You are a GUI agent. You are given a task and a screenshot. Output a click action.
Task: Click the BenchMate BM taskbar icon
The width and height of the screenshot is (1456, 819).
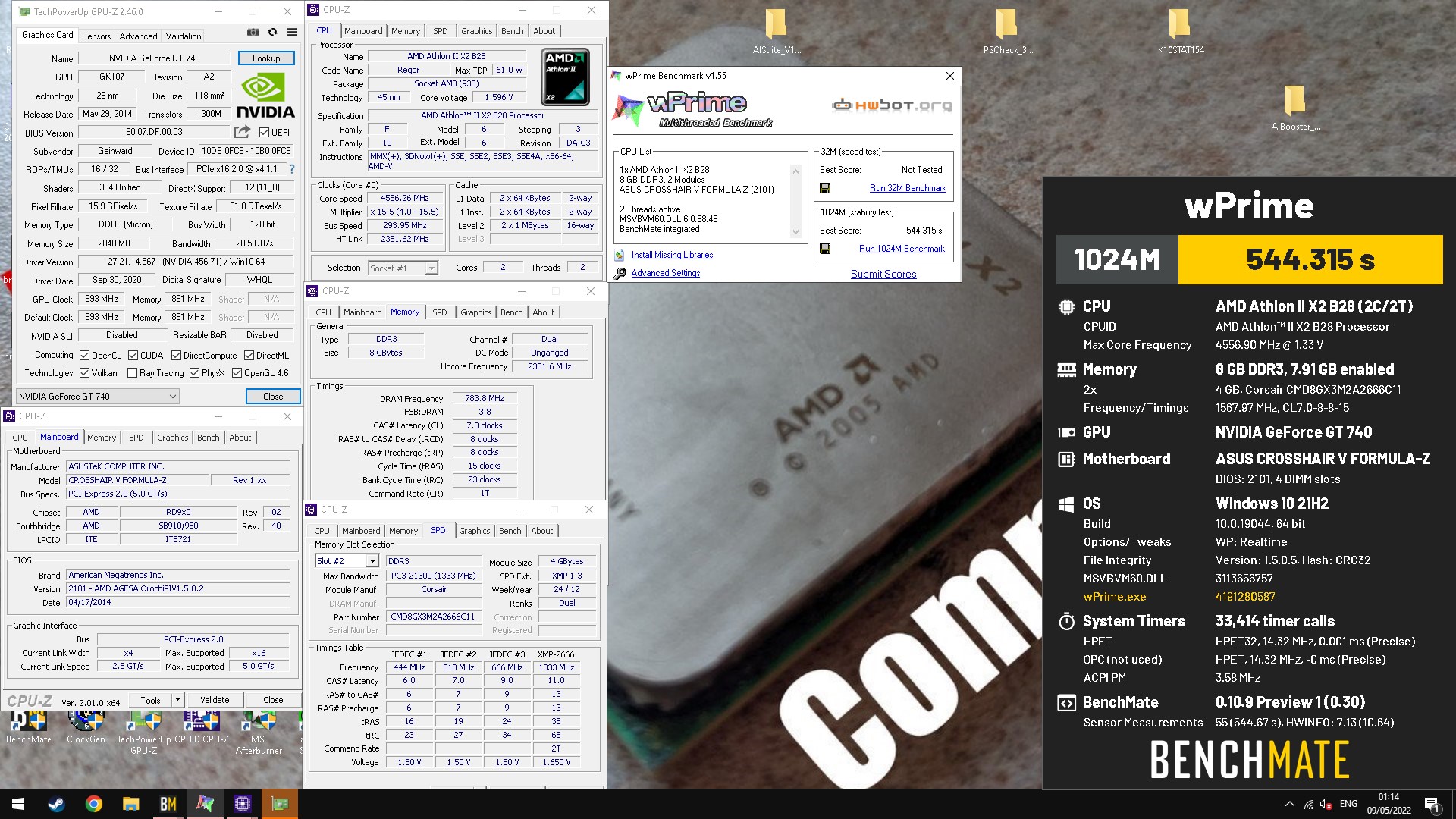[x=168, y=804]
